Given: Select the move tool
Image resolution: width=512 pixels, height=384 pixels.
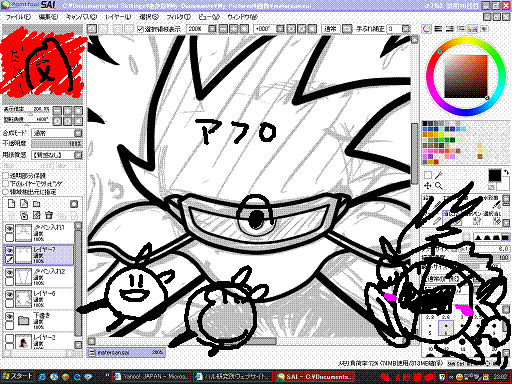Looking at the screenshot, I should (428, 186).
